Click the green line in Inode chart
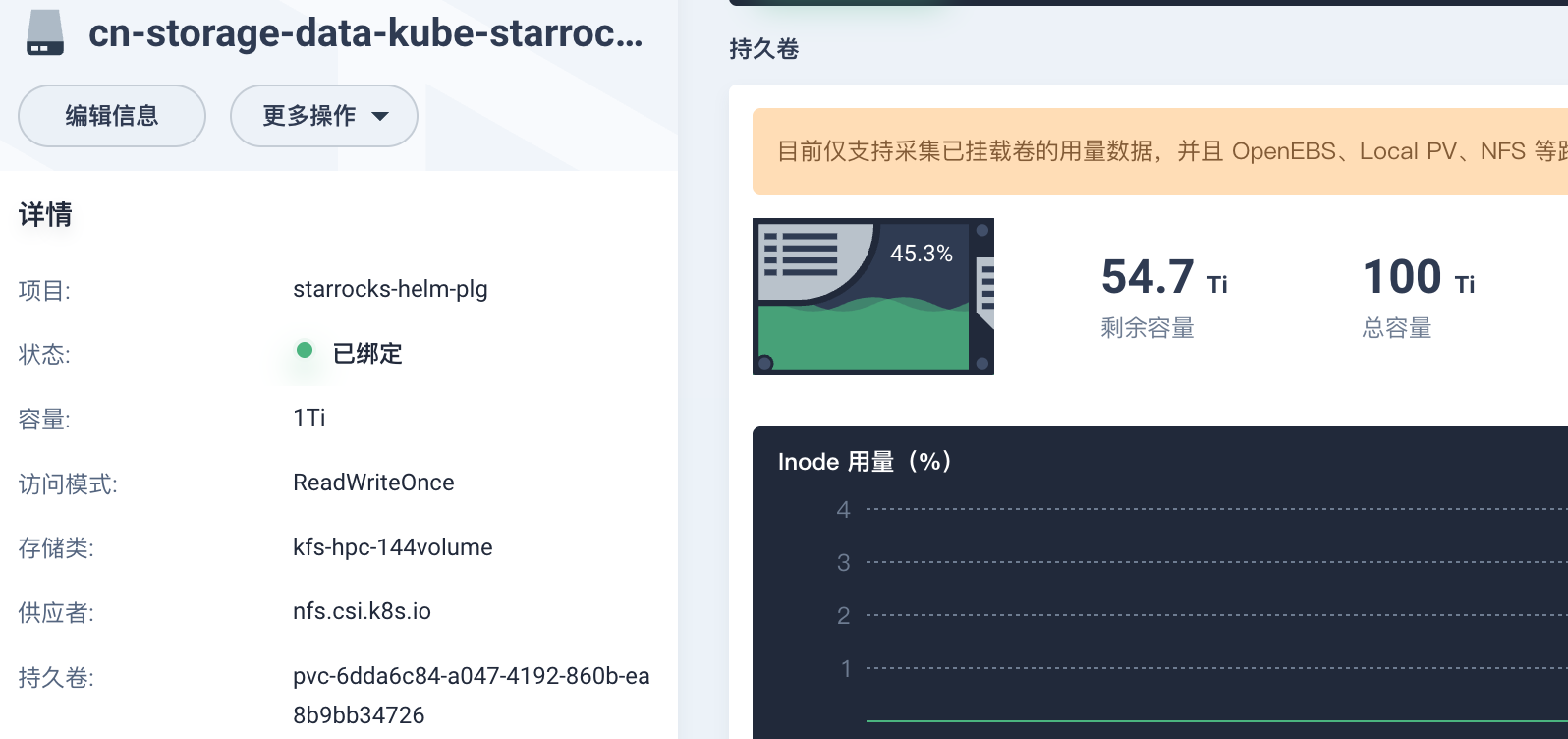 point(1179,721)
